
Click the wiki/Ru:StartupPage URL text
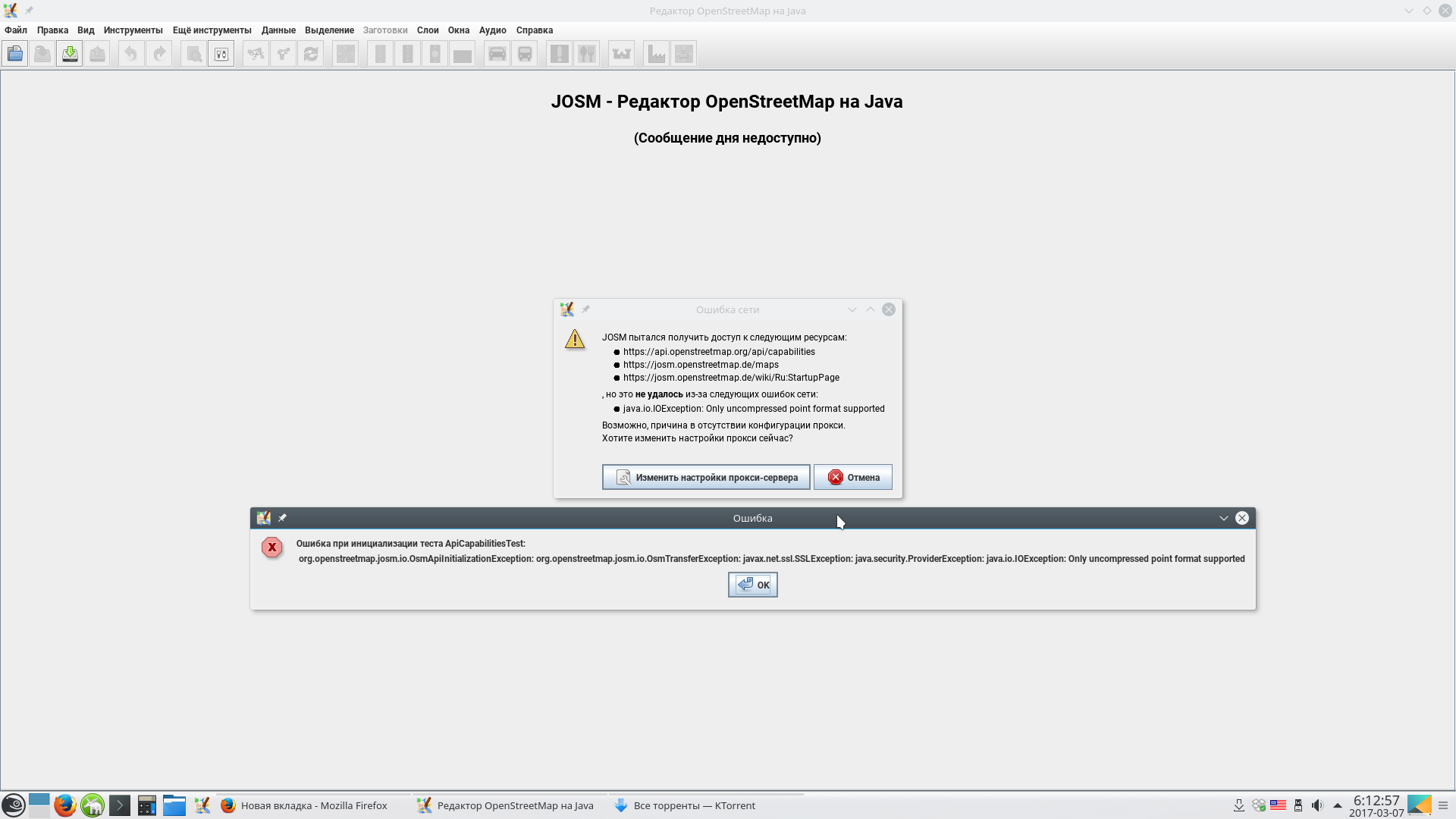731,378
